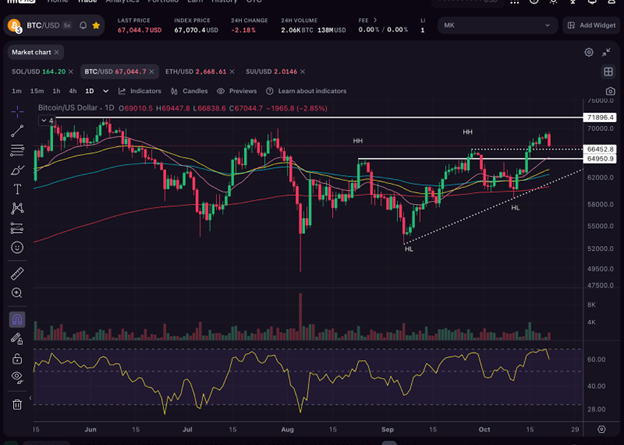
Task: Open chart settings gear icon
Action: 589,51
